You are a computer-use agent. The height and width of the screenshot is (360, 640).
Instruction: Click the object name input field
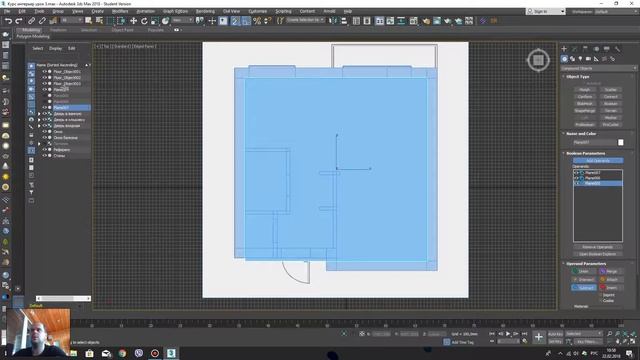tap(594, 142)
